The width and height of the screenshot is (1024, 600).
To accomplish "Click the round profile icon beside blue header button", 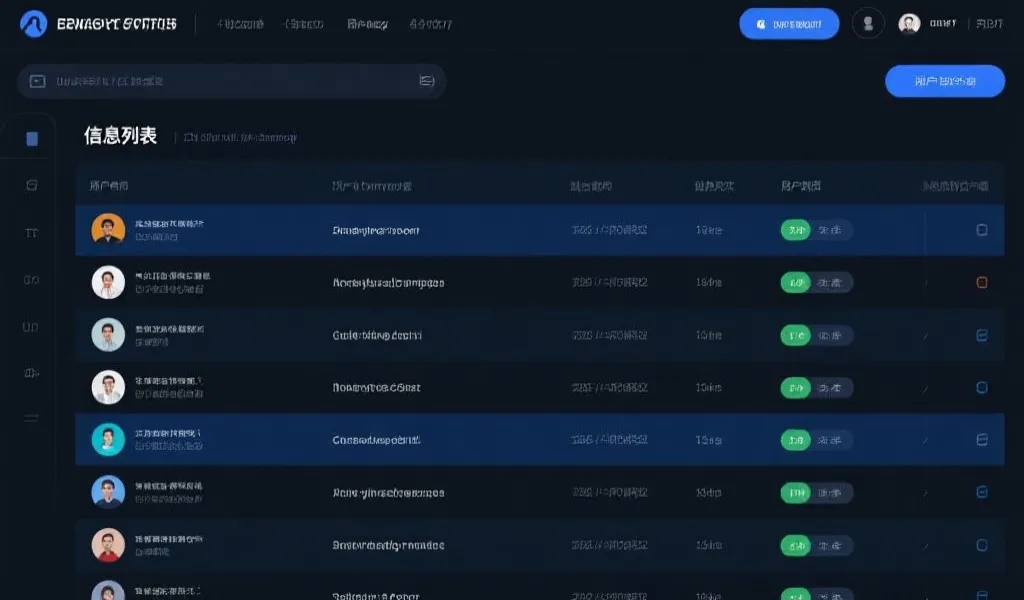I will (x=868, y=24).
